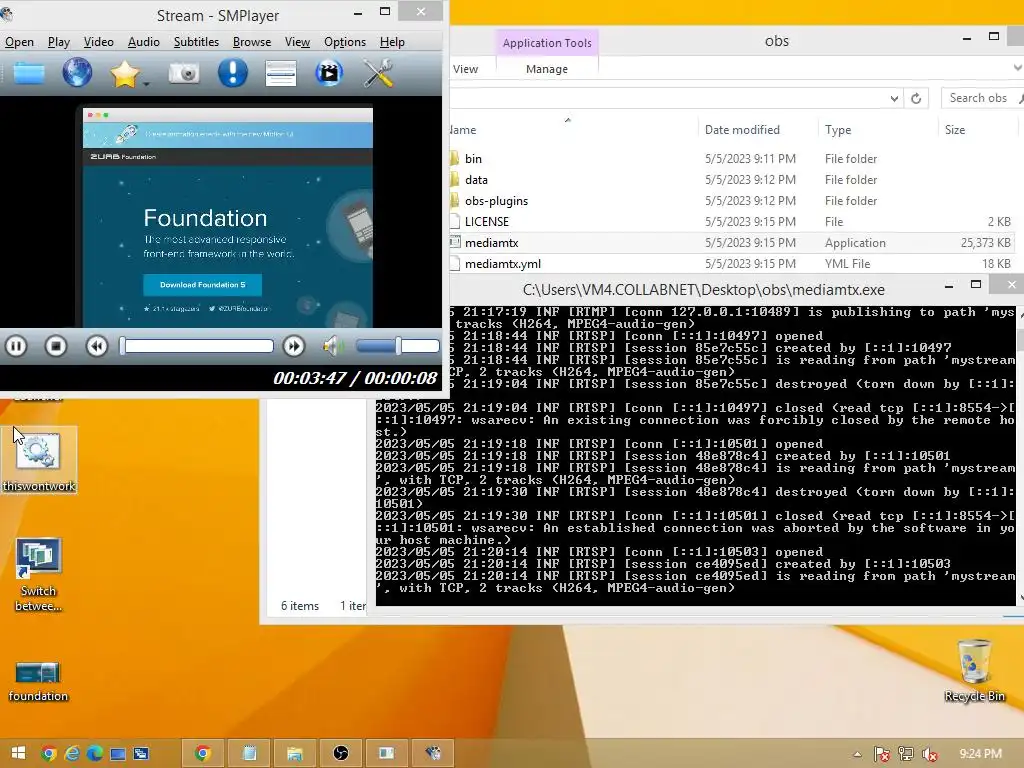Take a screenshot with the camera icon

(184, 72)
